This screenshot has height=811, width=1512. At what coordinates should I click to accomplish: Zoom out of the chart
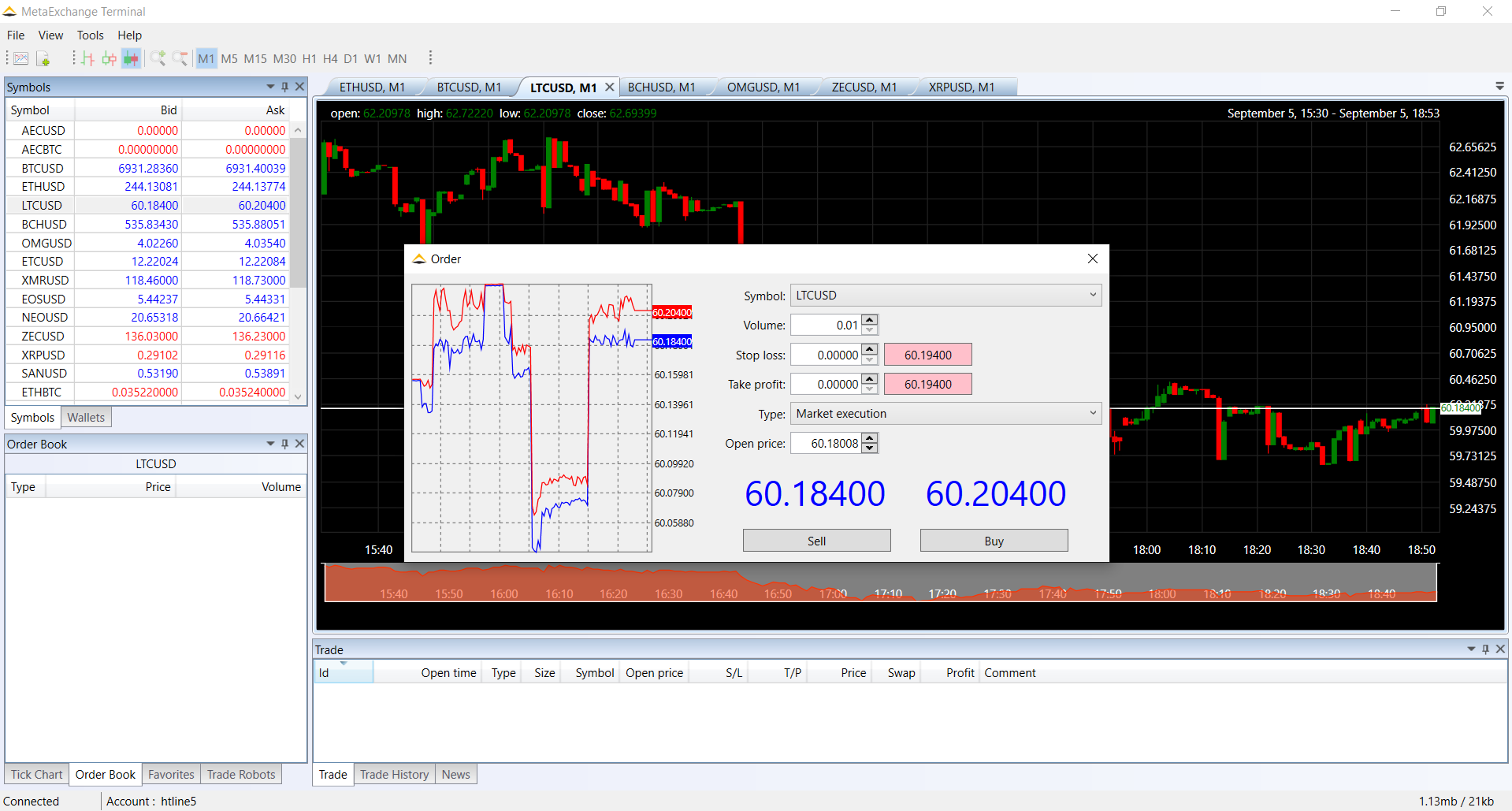click(x=180, y=58)
